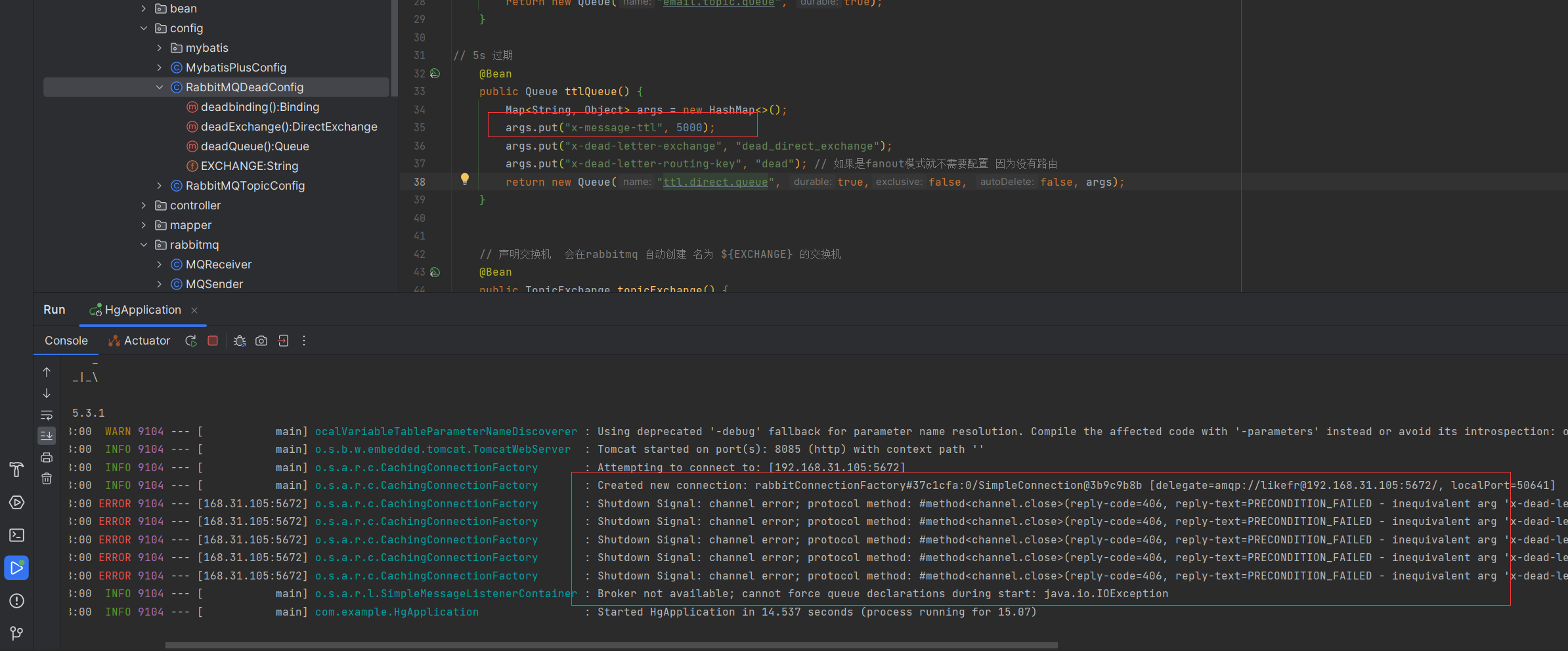
Task: Click the bean gutter icon on line 43
Action: click(435, 272)
